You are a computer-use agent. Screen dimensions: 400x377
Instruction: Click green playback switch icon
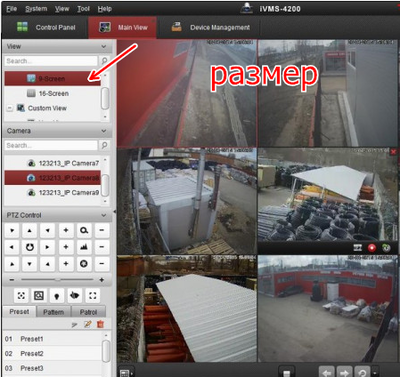(x=386, y=248)
